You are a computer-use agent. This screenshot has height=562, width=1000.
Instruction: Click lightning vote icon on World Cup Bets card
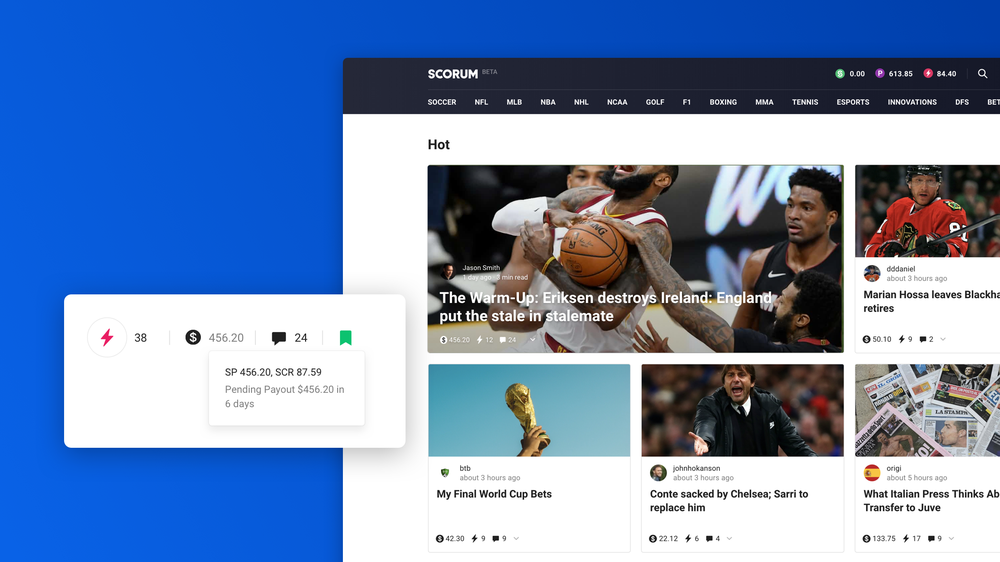tap(474, 538)
